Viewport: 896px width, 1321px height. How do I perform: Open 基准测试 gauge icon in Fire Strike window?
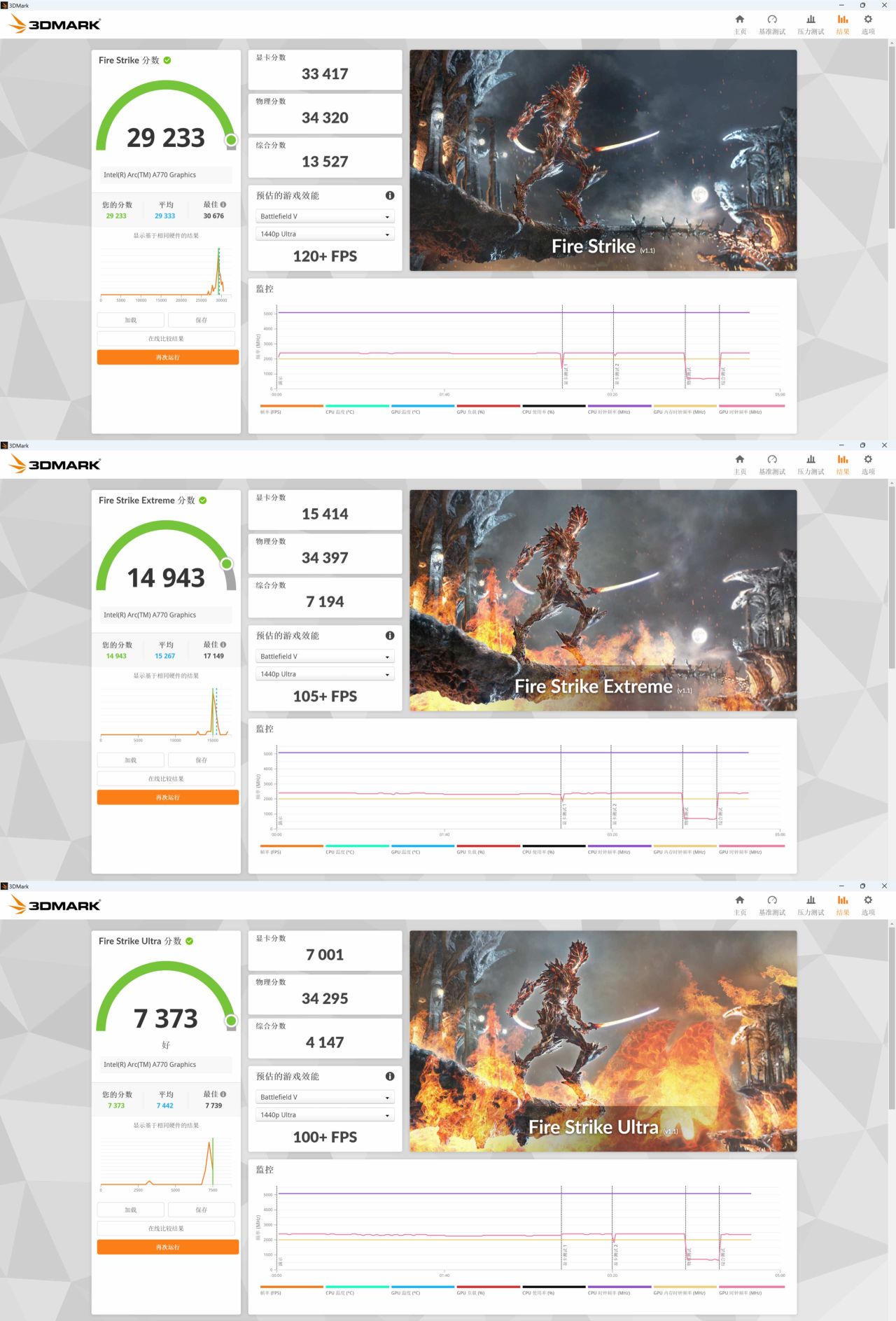772,20
